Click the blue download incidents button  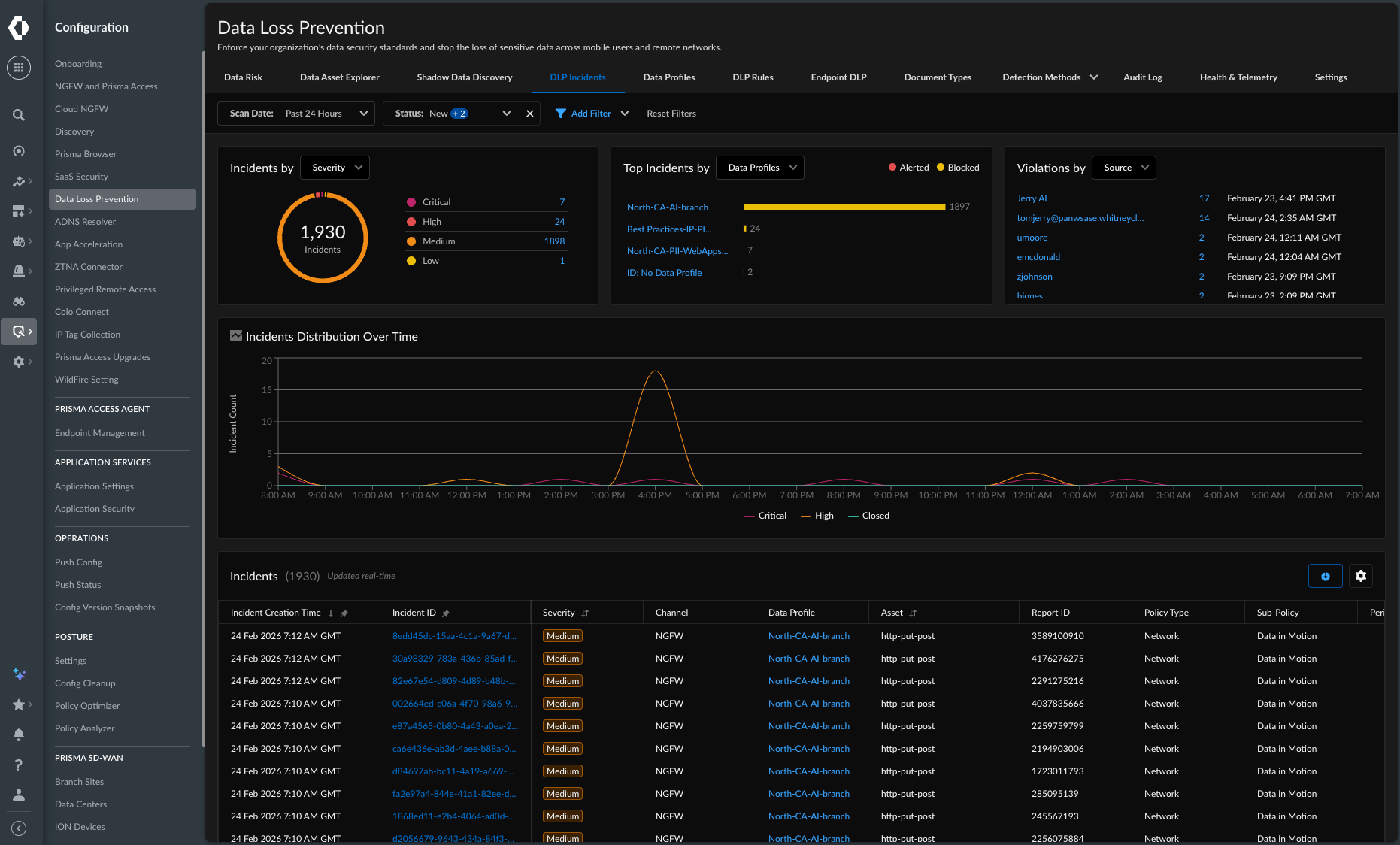(1326, 576)
